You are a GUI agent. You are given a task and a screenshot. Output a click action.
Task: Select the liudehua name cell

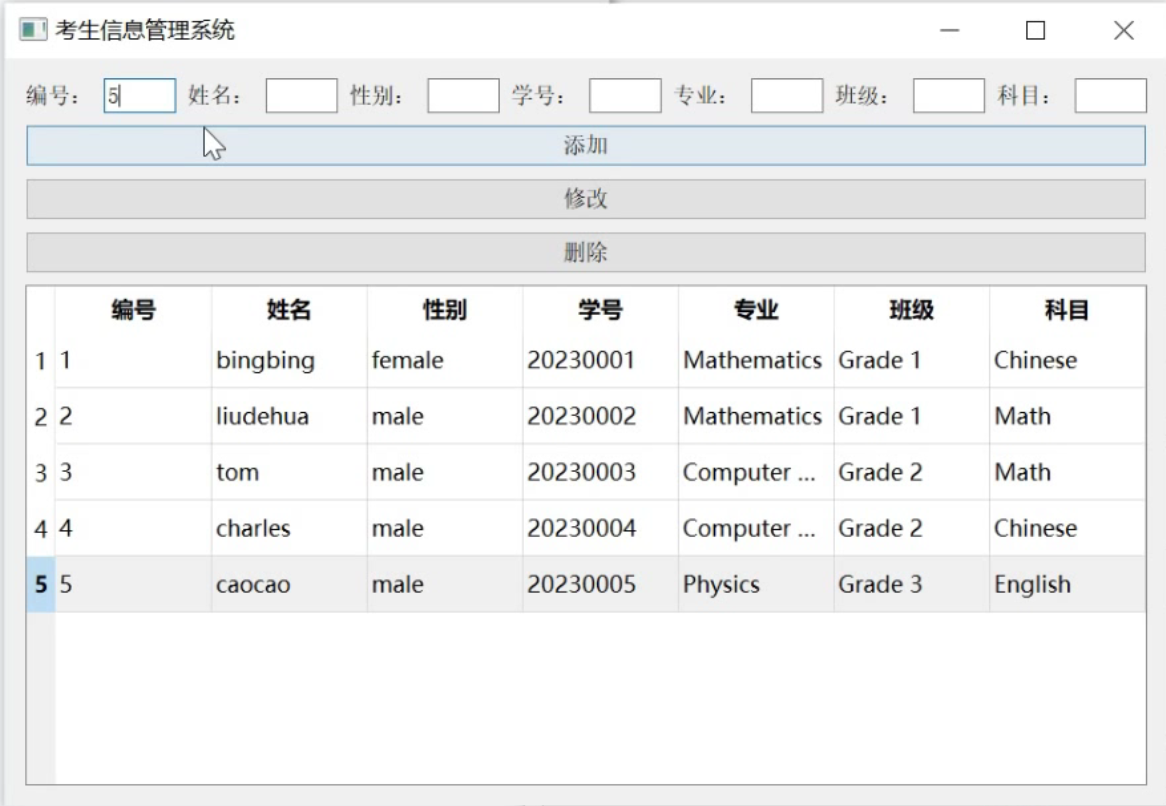(x=289, y=416)
